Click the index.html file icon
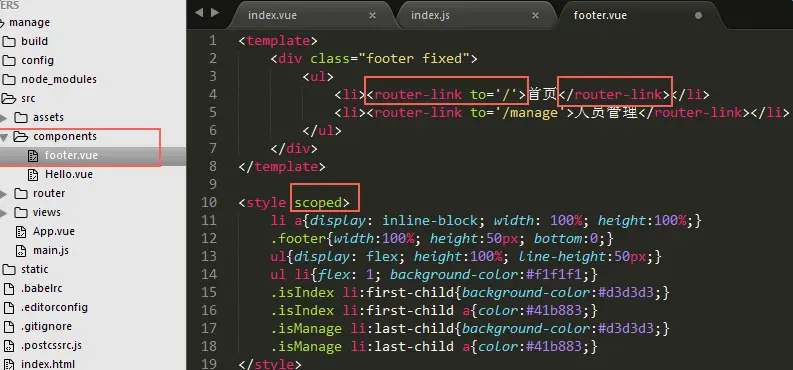793x370 pixels. pyautogui.click(x=9, y=364)
